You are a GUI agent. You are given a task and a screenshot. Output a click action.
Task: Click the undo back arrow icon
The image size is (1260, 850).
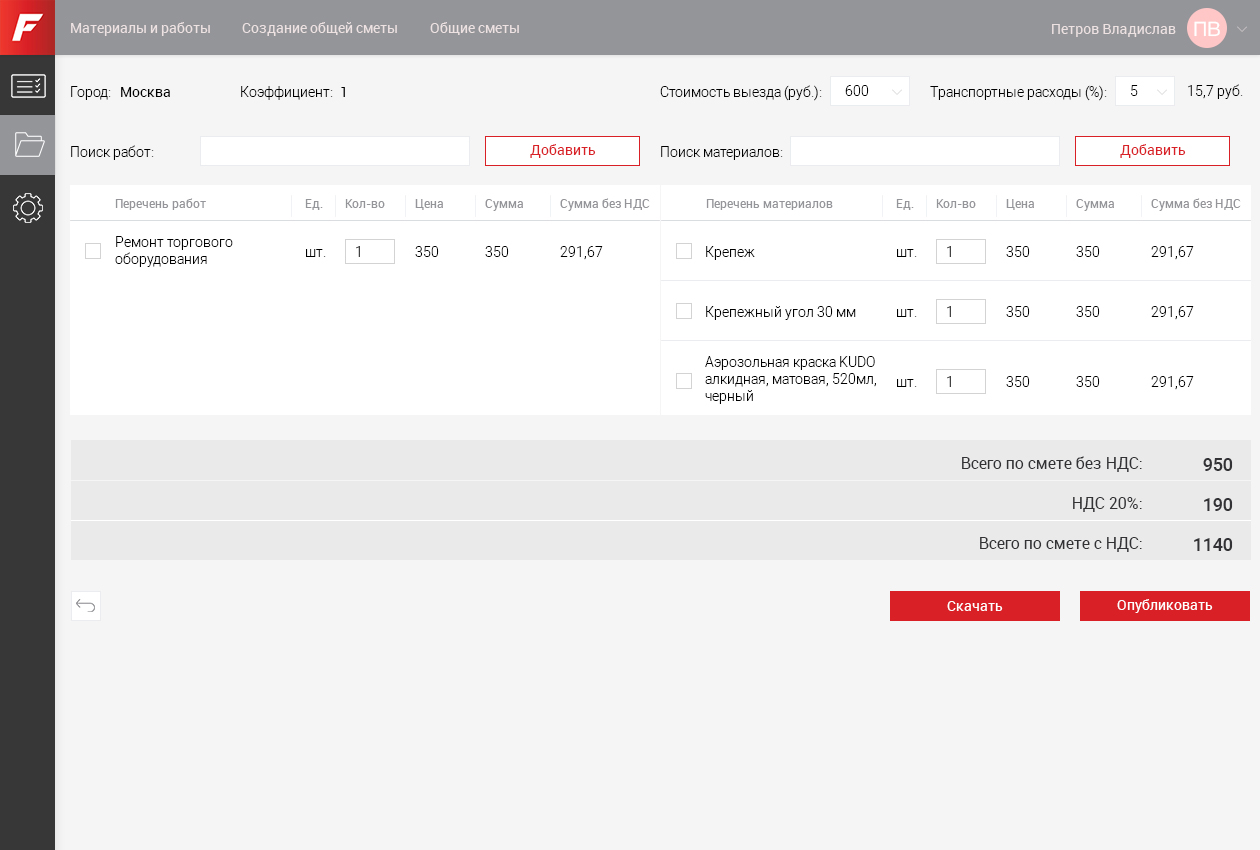tap(86, 606)
